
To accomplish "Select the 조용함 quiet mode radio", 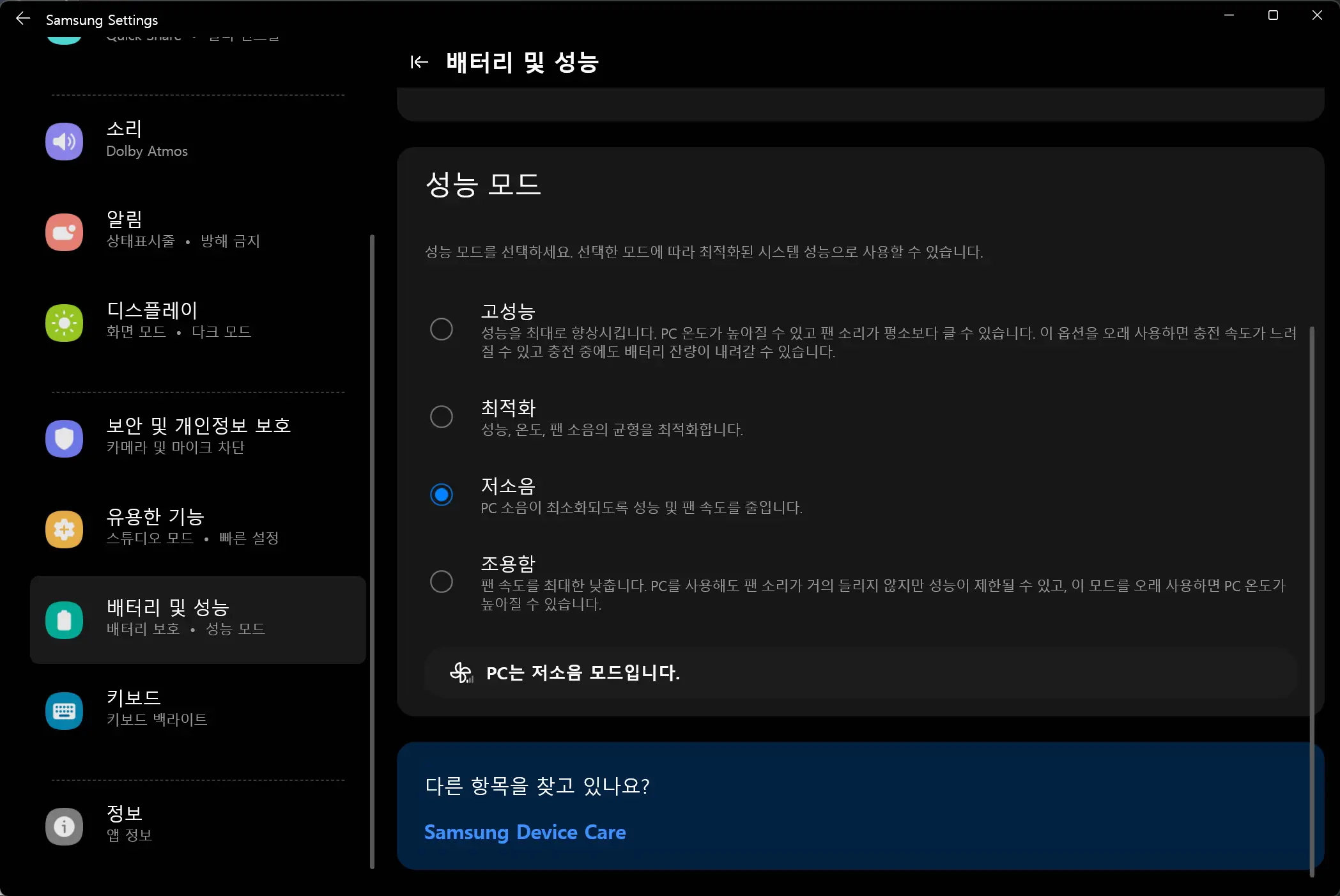I will pyautogui.click(x=441, y=582).
